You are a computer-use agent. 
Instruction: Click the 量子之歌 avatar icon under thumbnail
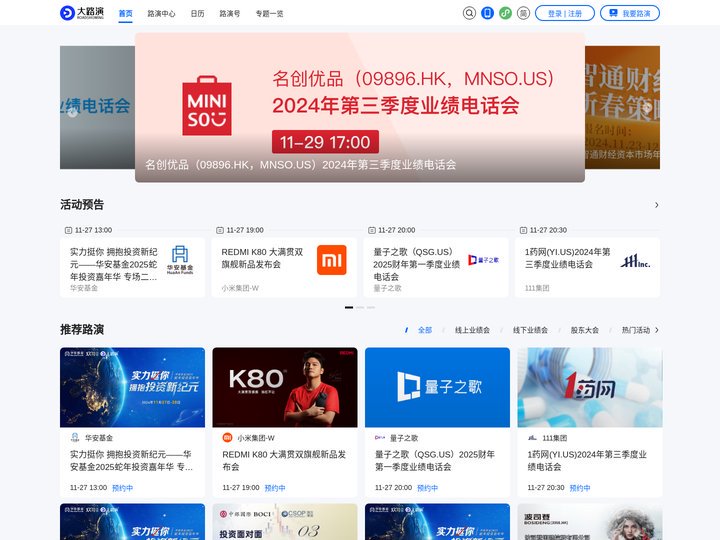pos(380,438)
